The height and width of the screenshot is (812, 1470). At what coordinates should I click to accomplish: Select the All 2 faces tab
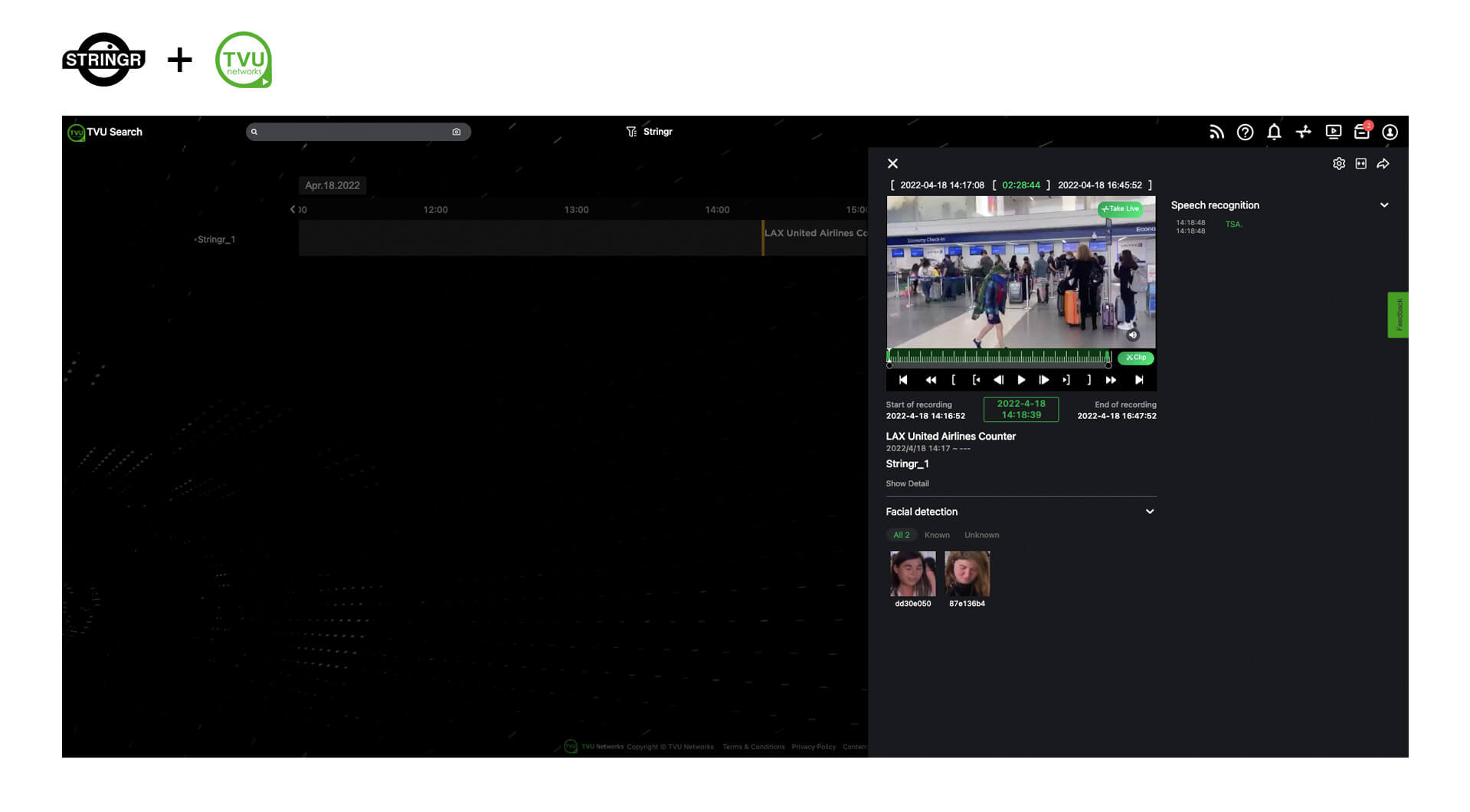pos(901,535)
